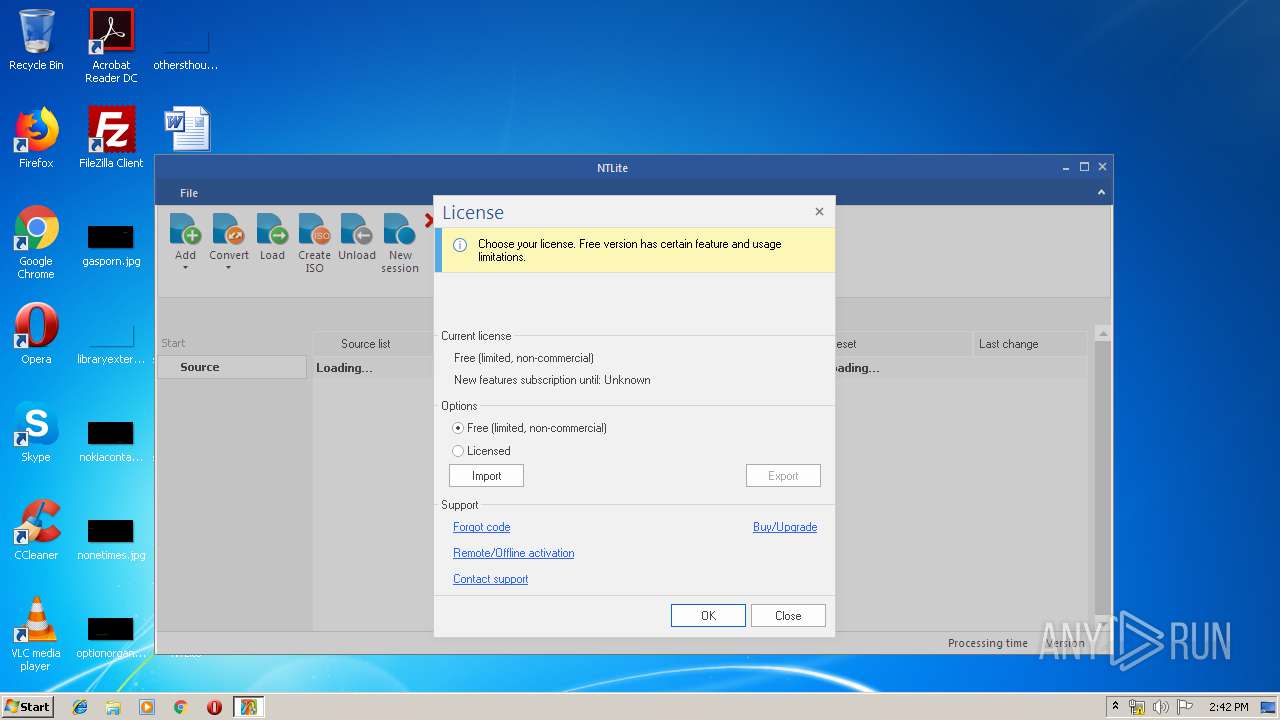Click the Create ISO toolbar icon

tap(314, 230)
